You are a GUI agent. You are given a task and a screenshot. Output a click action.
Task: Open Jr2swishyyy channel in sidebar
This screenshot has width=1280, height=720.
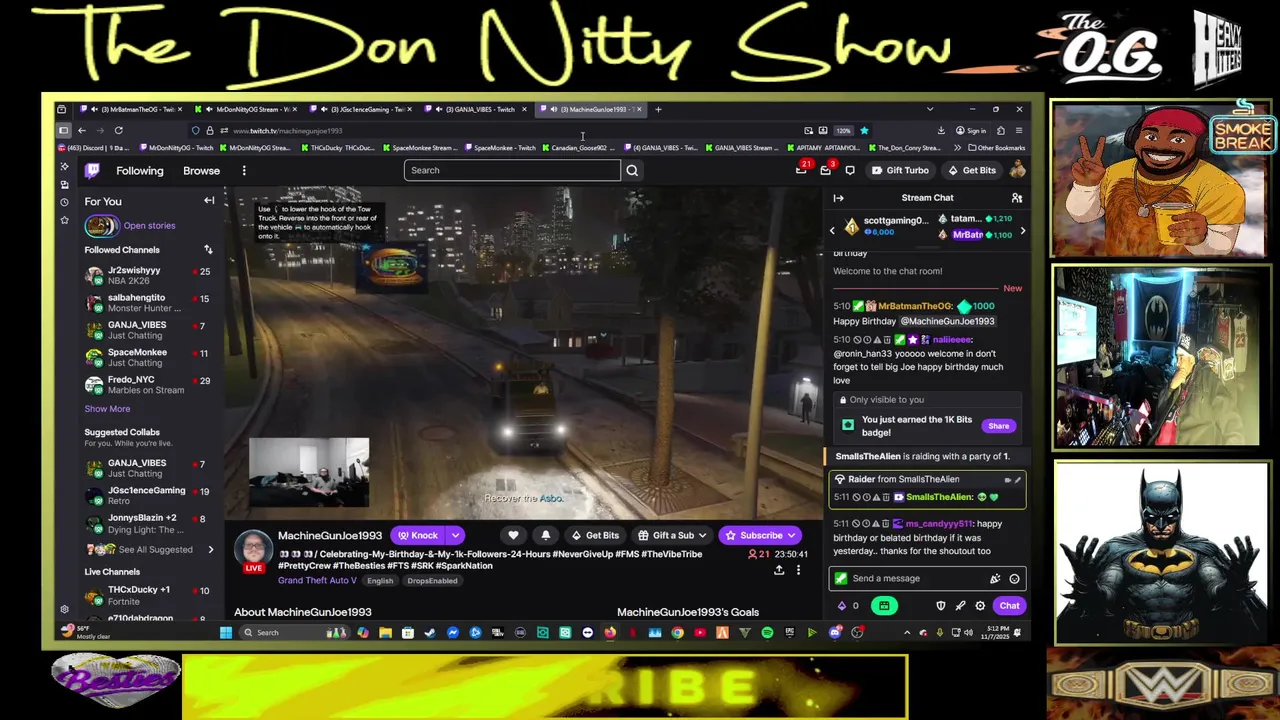148,275
